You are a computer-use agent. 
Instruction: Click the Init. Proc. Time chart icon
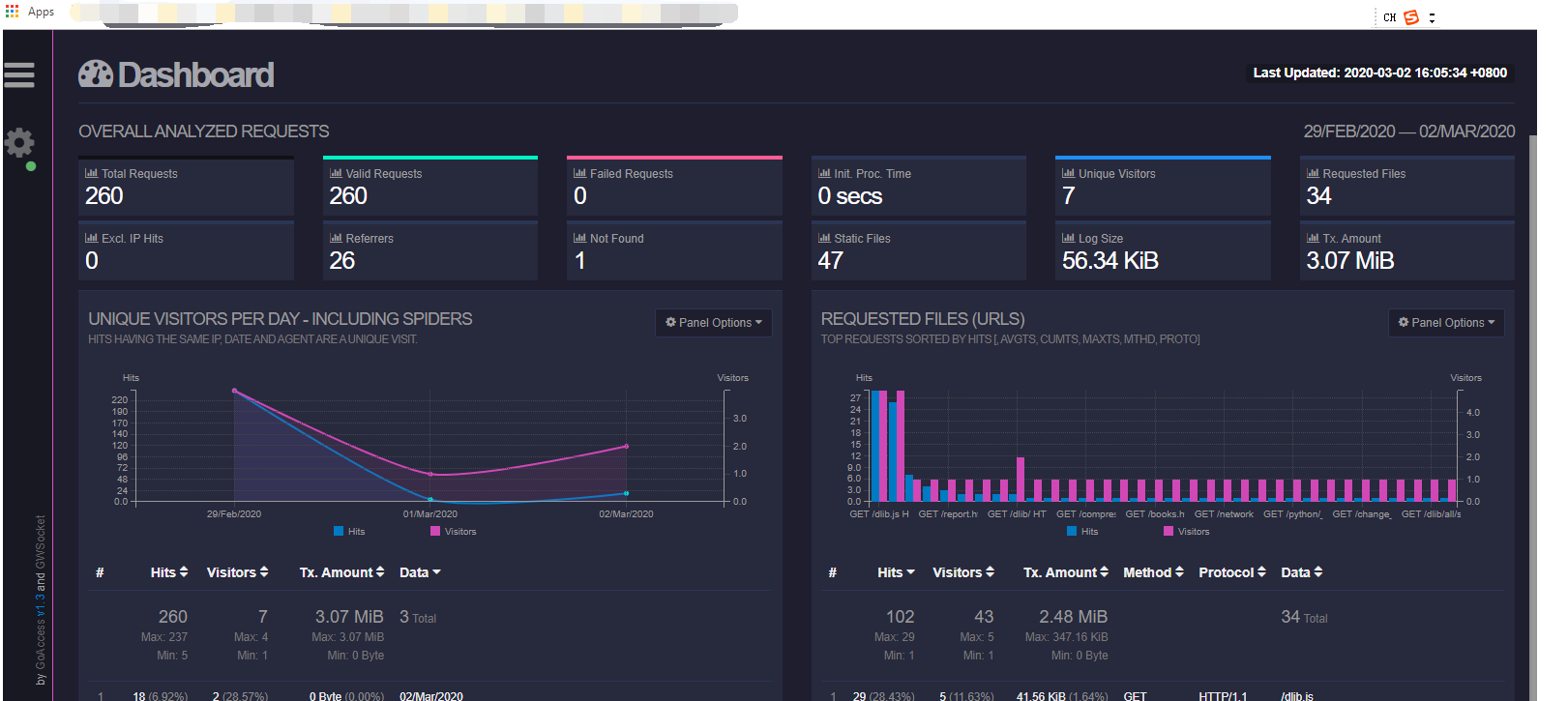tap(824, 173)
